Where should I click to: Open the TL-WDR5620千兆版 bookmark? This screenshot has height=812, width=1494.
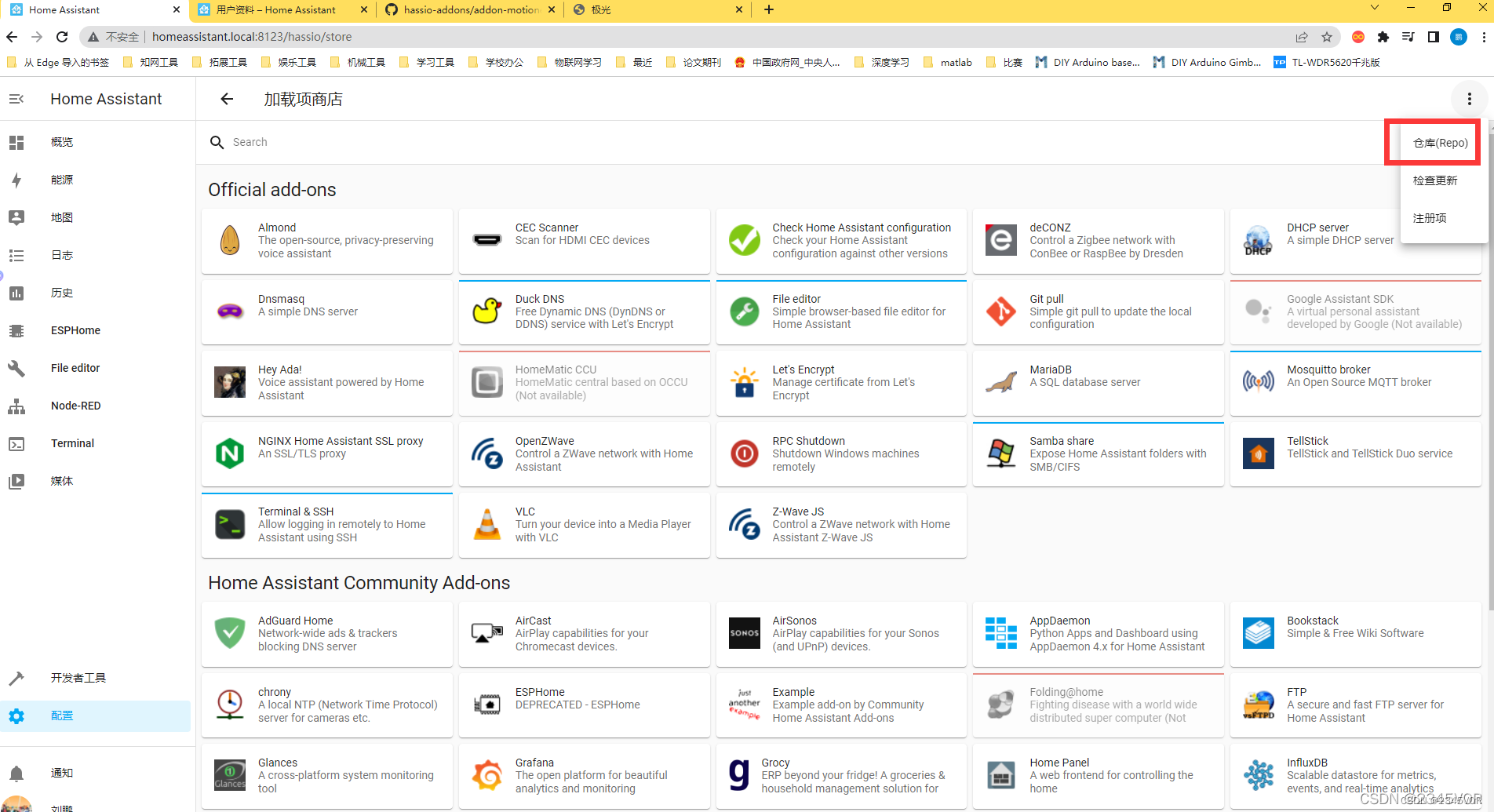point(1327,62)
